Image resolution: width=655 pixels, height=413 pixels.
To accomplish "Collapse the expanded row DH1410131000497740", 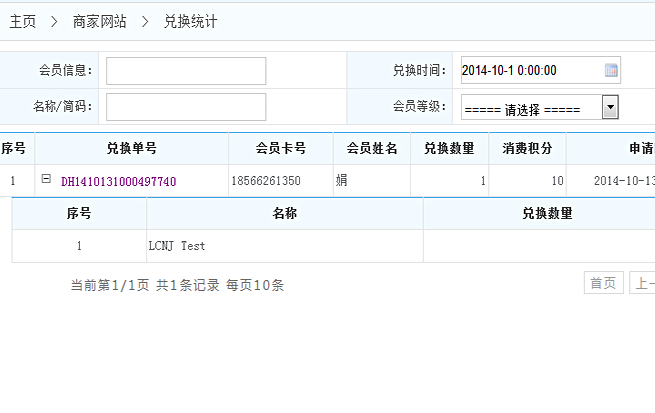I will tap(45, 179).
